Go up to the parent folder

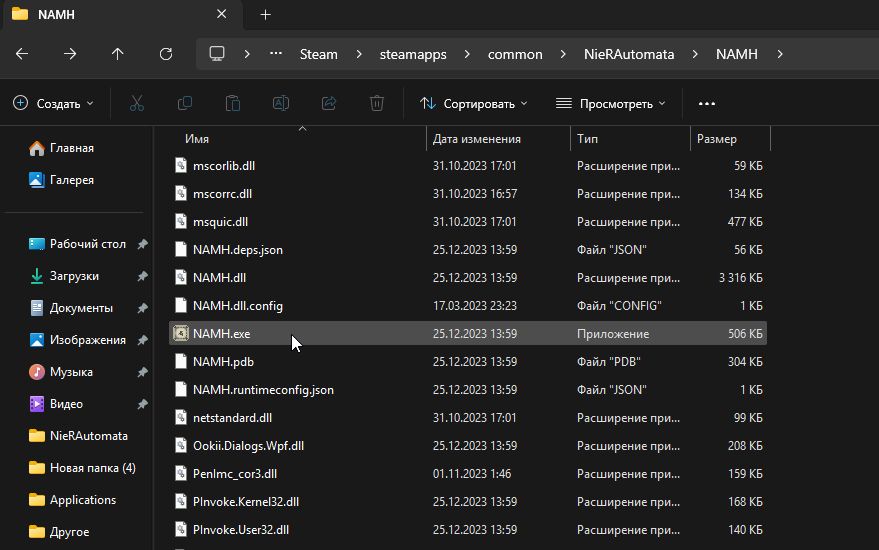point(118,54)
